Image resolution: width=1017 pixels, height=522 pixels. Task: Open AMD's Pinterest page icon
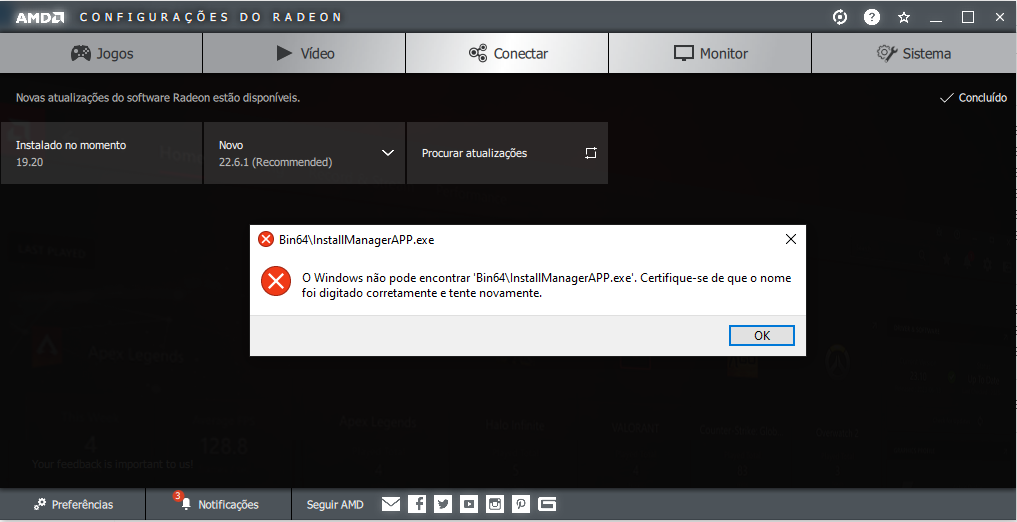point(521,504)
